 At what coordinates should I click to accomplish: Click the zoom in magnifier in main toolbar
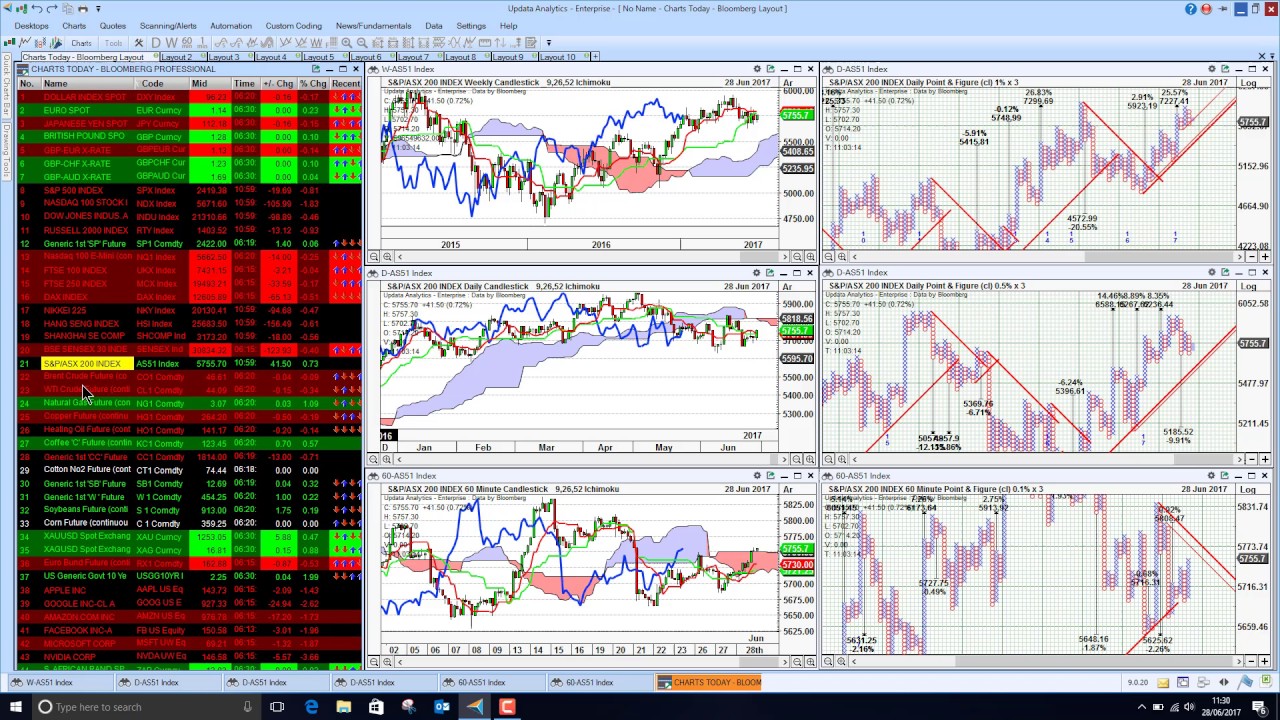coord(346,43)
